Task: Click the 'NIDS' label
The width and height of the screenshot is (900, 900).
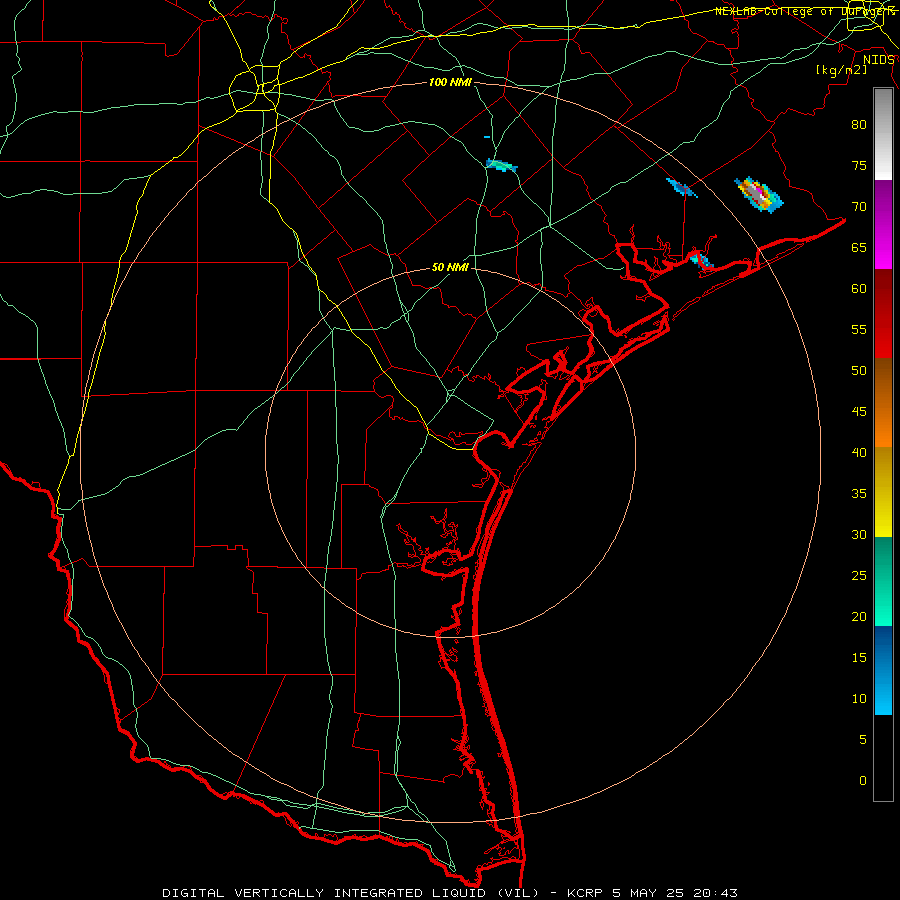Action: tap(879, 60)
